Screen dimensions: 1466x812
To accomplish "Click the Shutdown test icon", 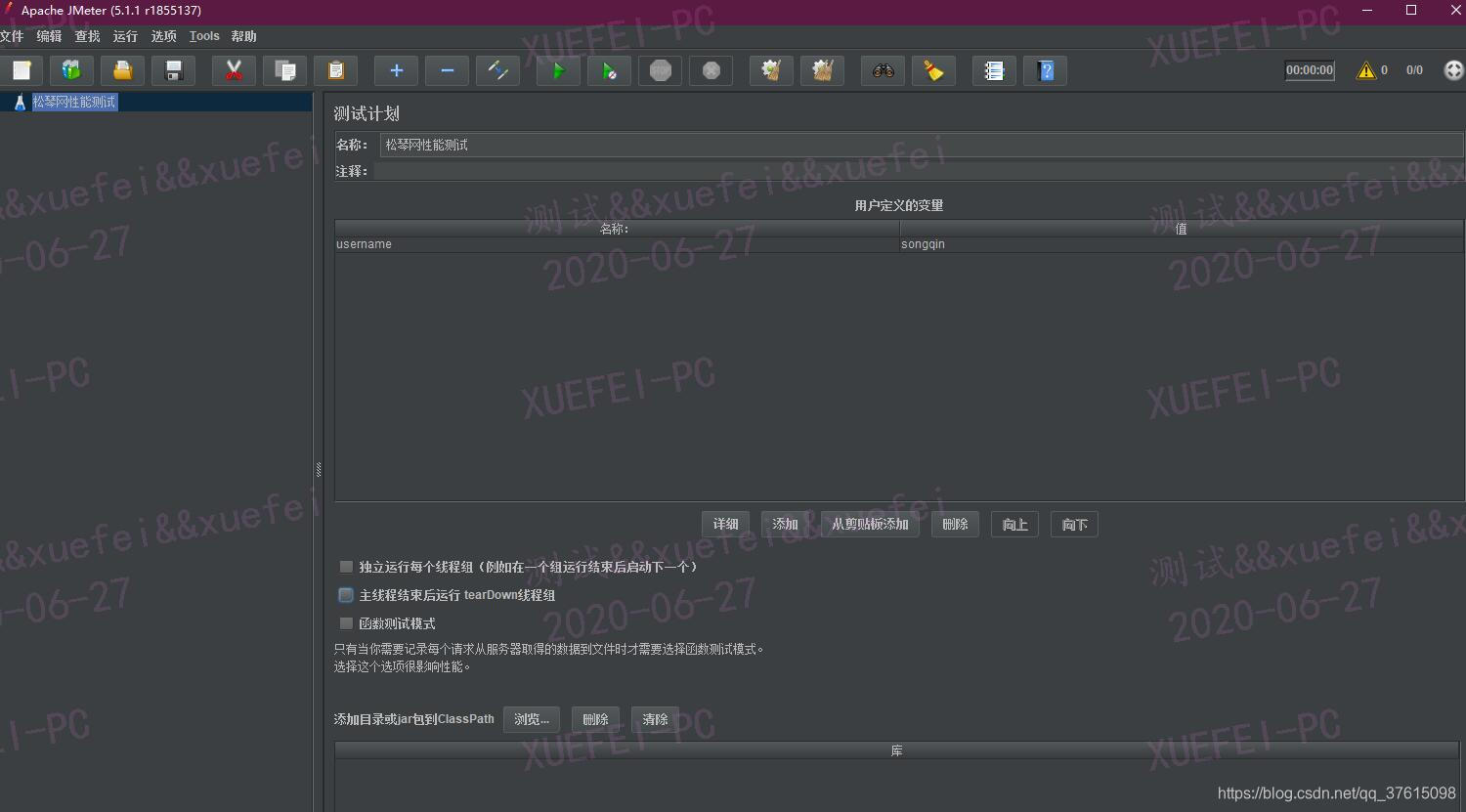I will (711, 70).
